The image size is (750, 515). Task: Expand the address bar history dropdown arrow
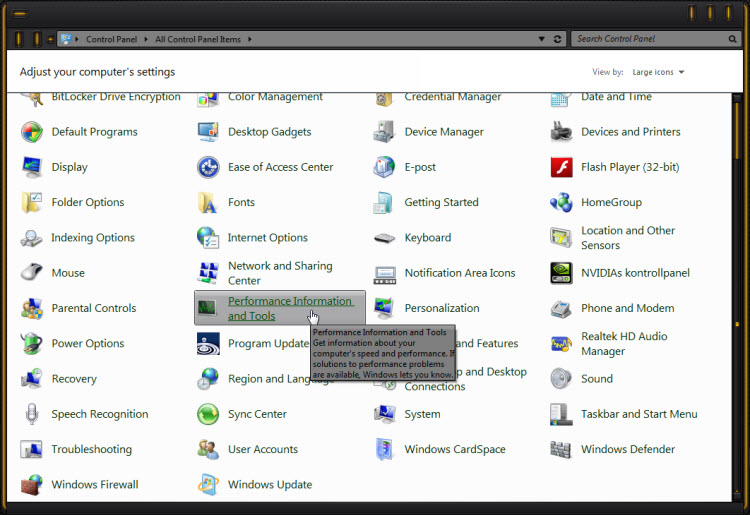point(541,39)
